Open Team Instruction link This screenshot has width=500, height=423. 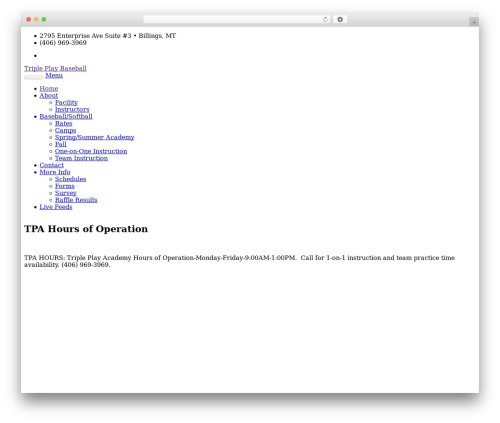click(81, 158)
